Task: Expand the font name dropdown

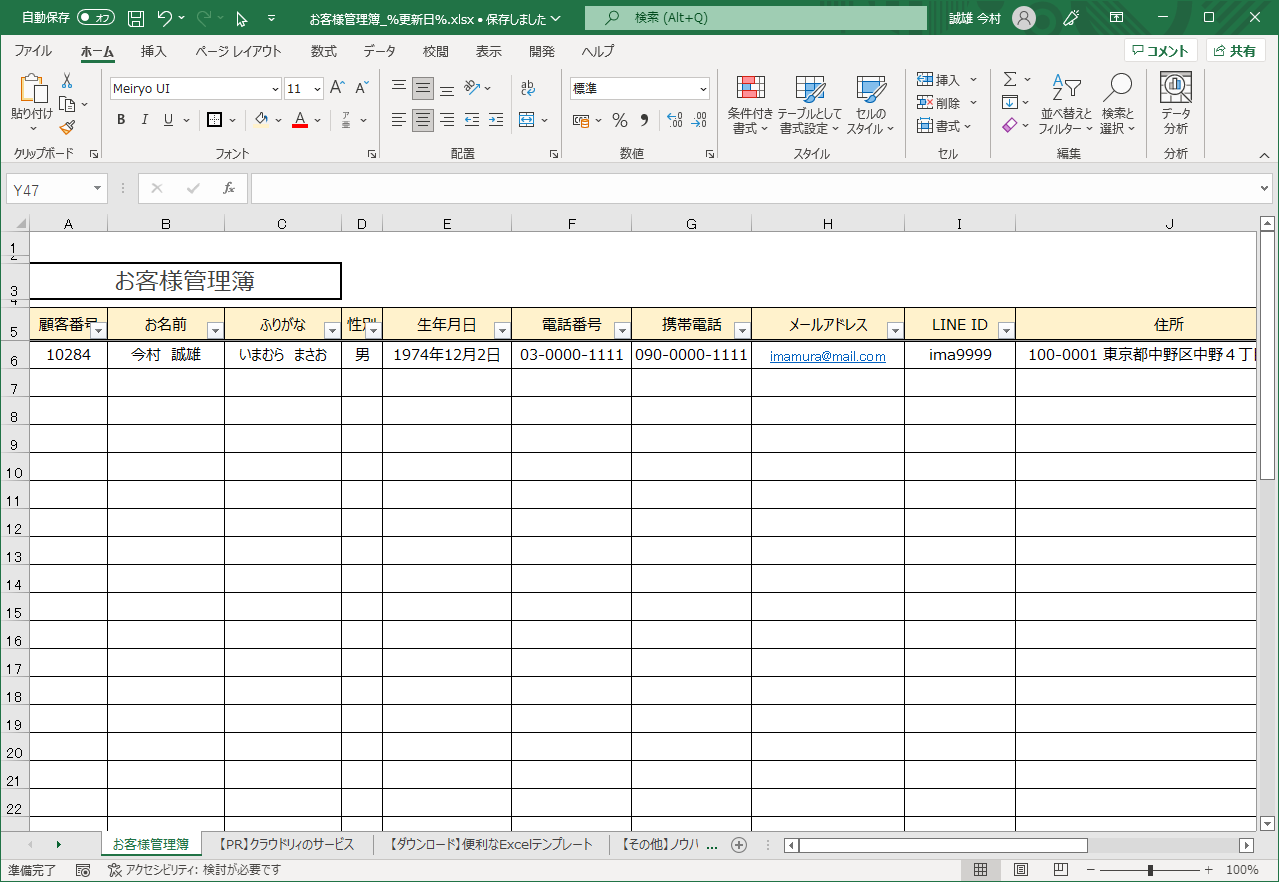Action: coord(273,89)
